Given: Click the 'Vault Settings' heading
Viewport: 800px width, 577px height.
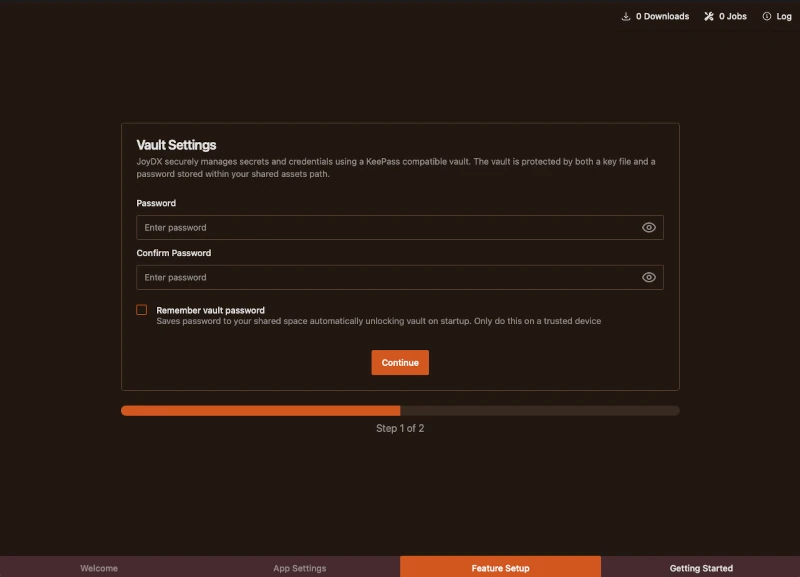Looking at the screenshot, I should (176, 145).
